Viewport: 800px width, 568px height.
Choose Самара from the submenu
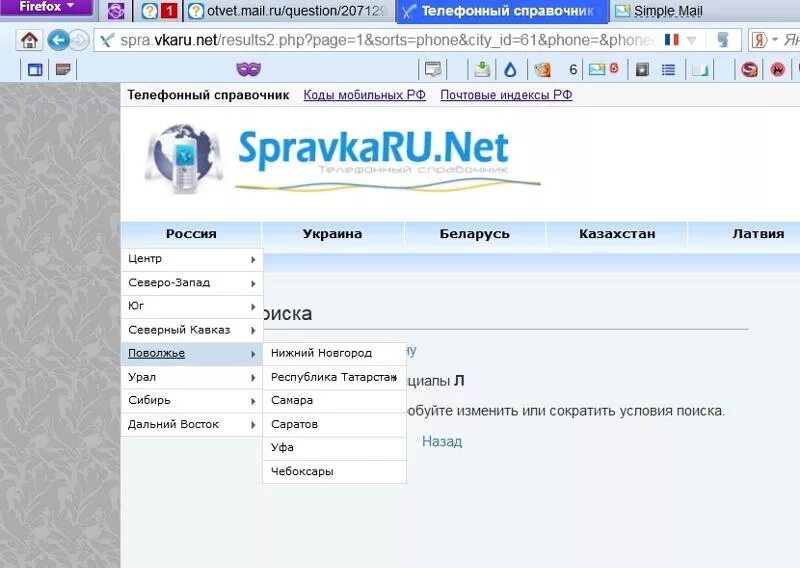334,401
